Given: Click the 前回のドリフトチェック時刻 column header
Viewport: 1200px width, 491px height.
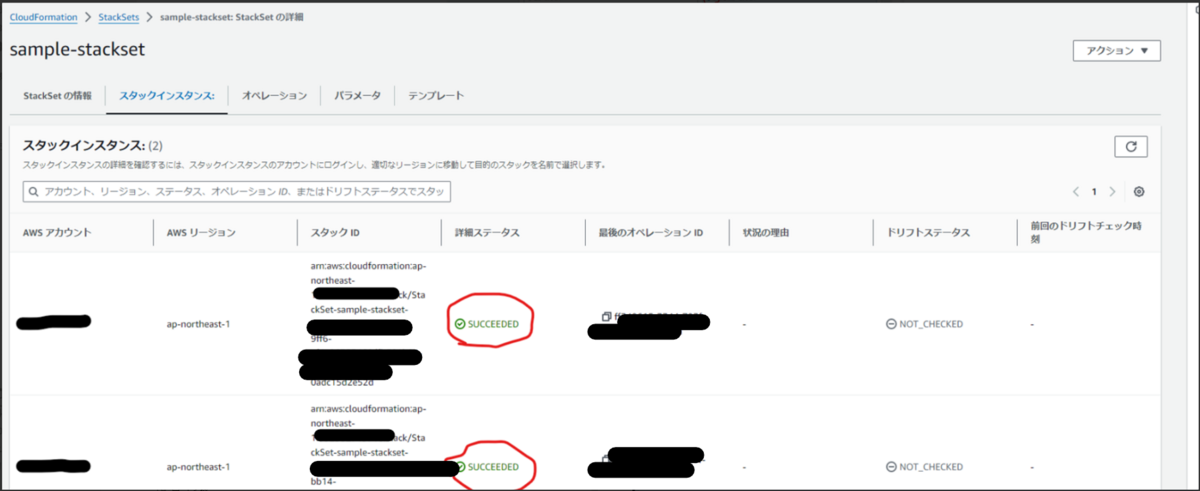Looking at the screenshot, I should click(x=1086, y=232).
